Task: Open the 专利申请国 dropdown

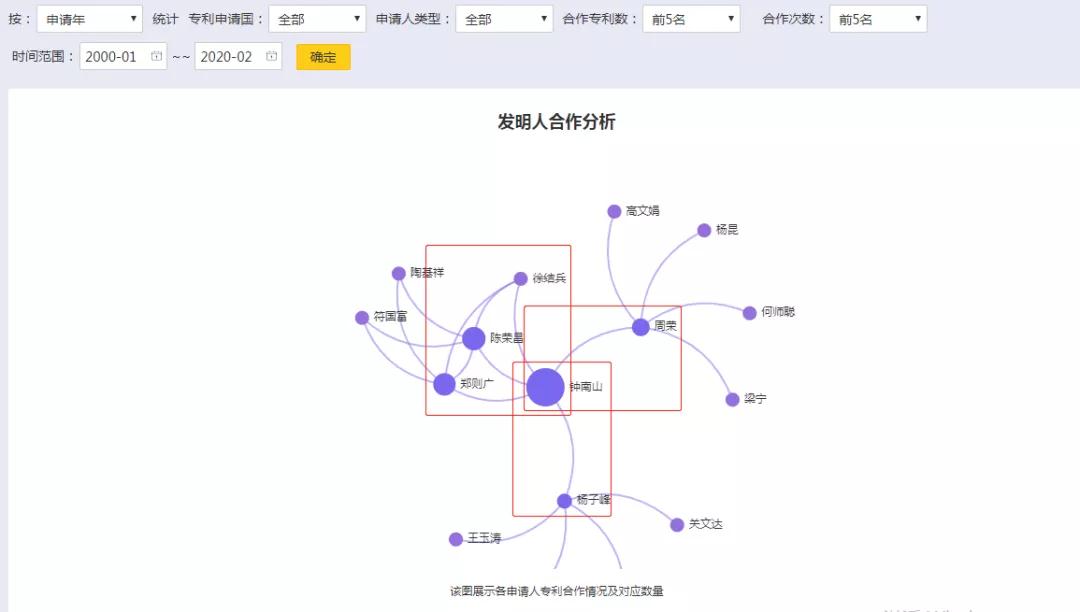Action: coord(317,18)
